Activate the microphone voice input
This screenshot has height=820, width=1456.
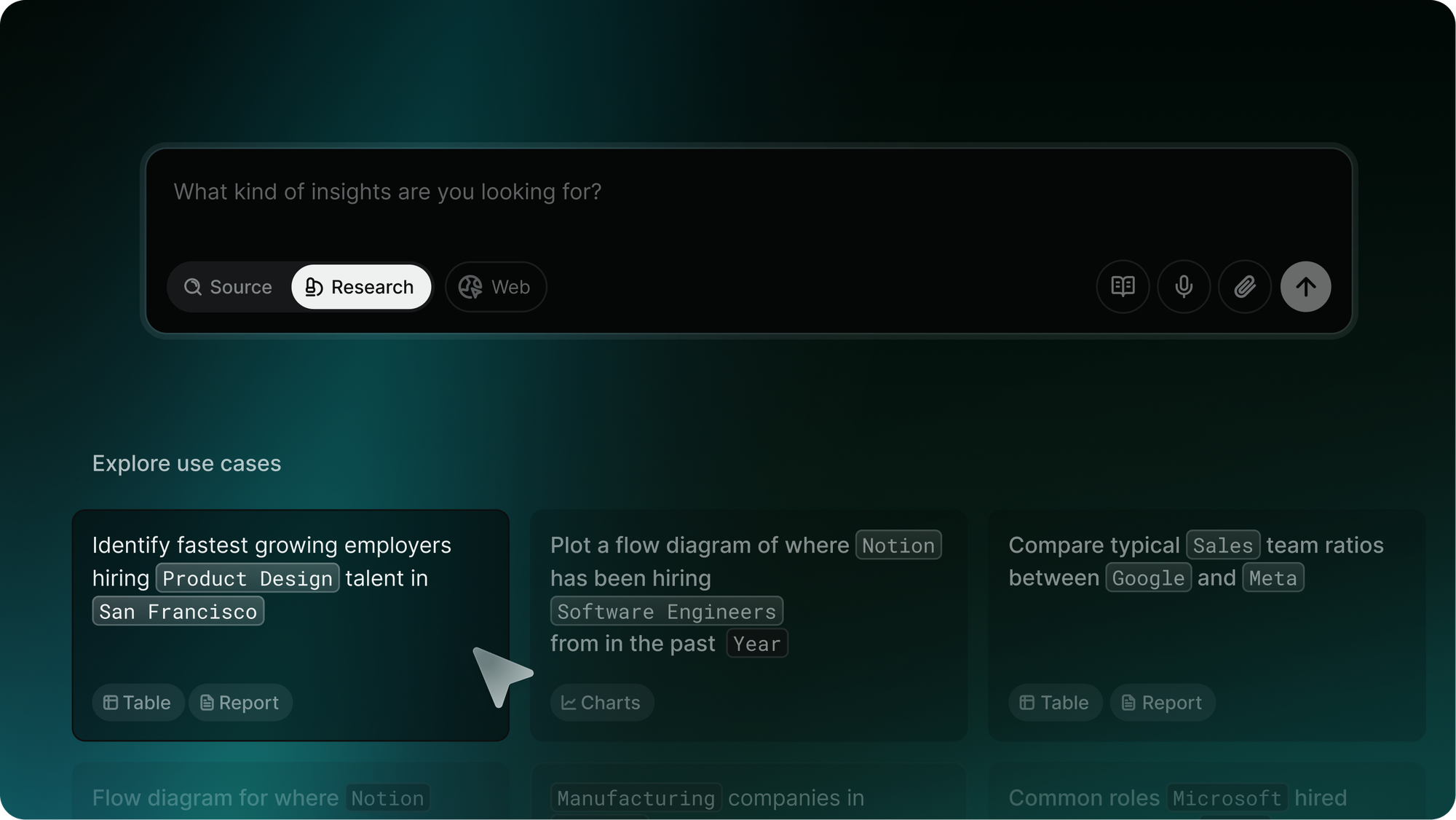[x=1184, y=287]
